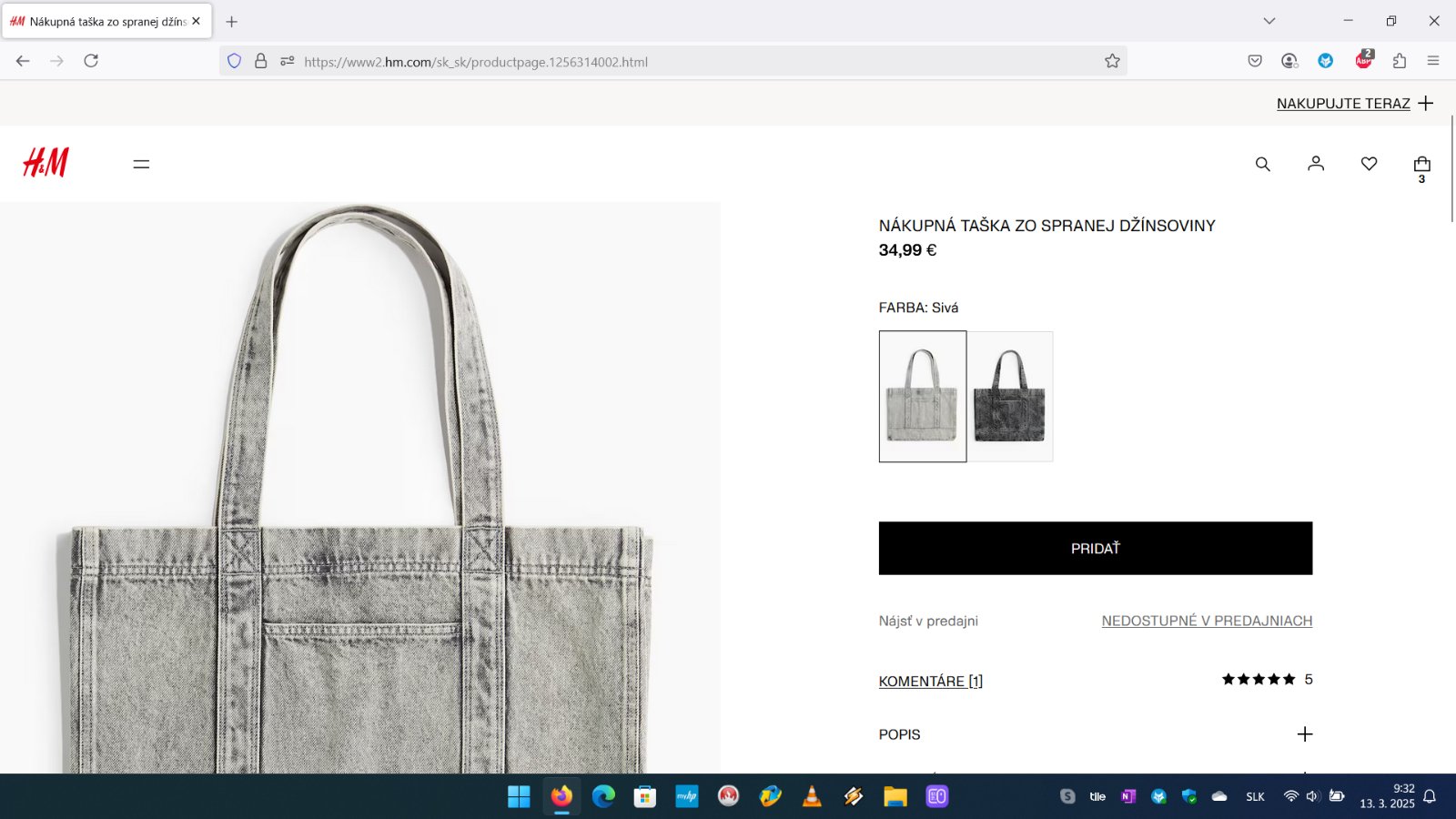Add bag with PRIDAŤ button
The image size is (1456, 819).
(x=1096, y=548)
